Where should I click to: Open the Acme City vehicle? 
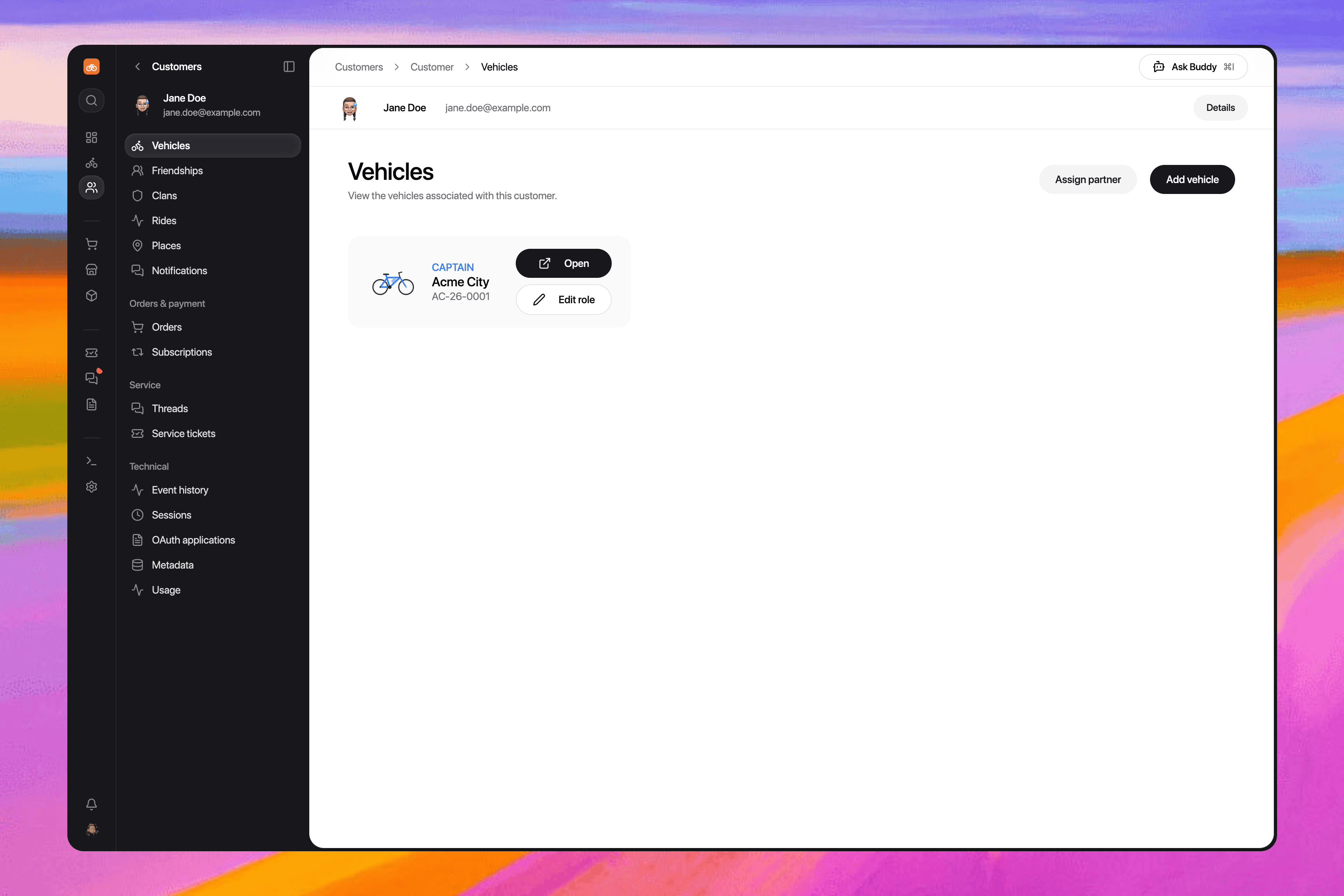(x=563, y=263)
